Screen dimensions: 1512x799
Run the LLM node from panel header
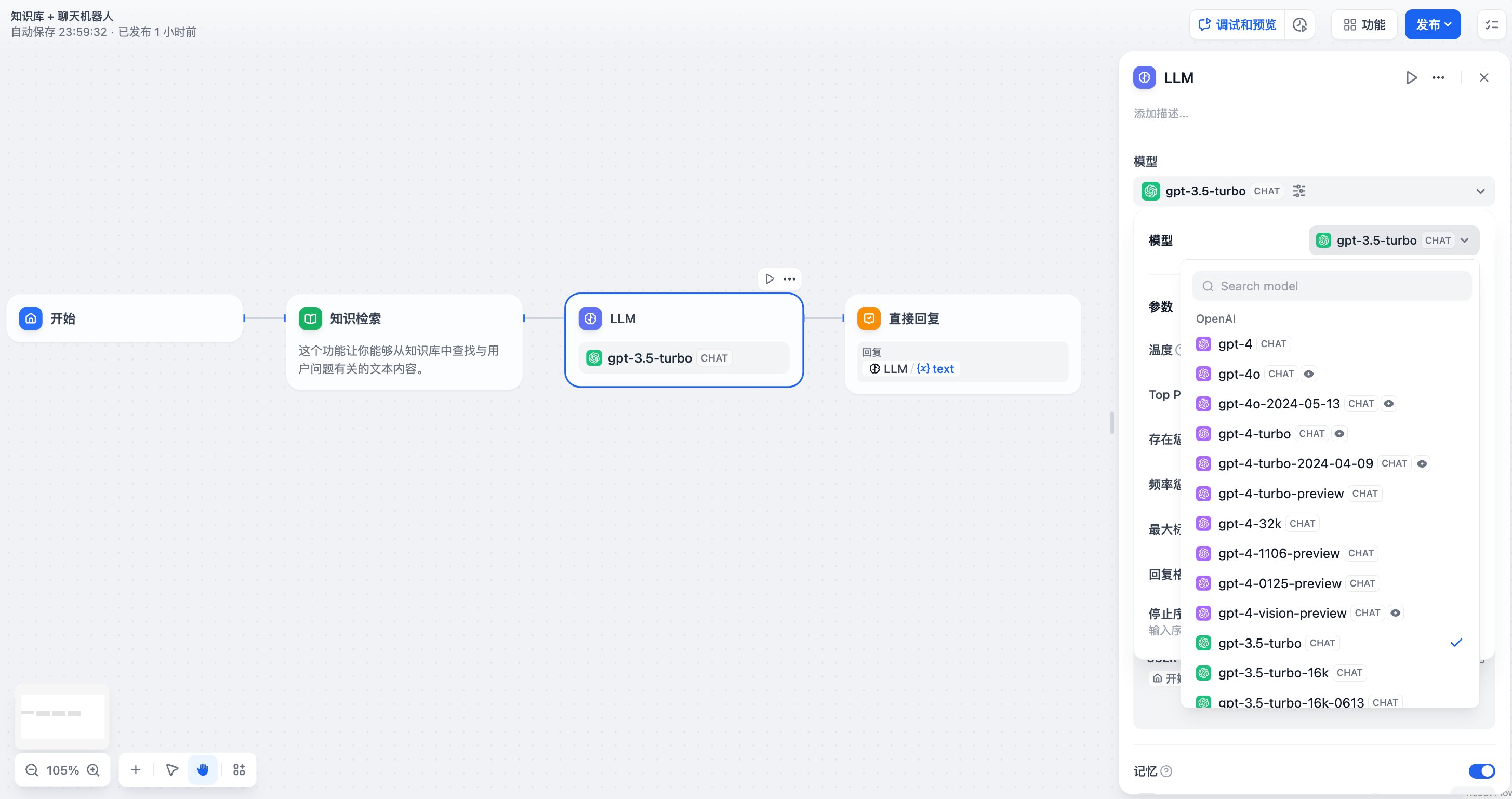[x=1411, y=77]
